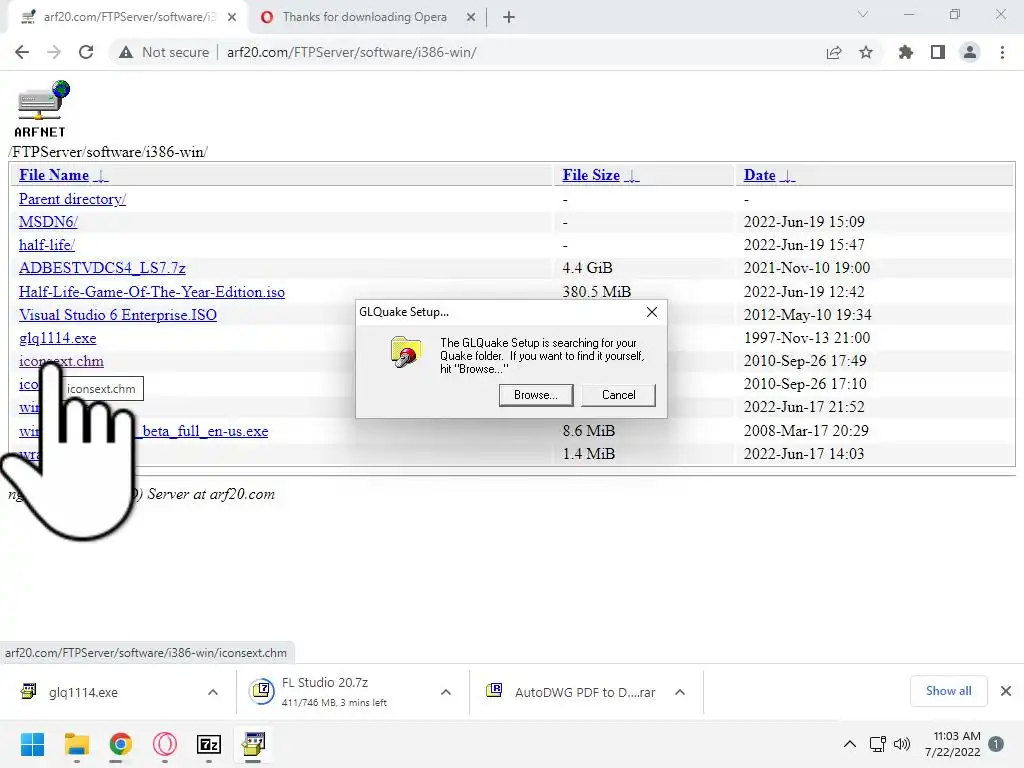Reload the current page
1024x768 pixels.
[x=86, y=52]
